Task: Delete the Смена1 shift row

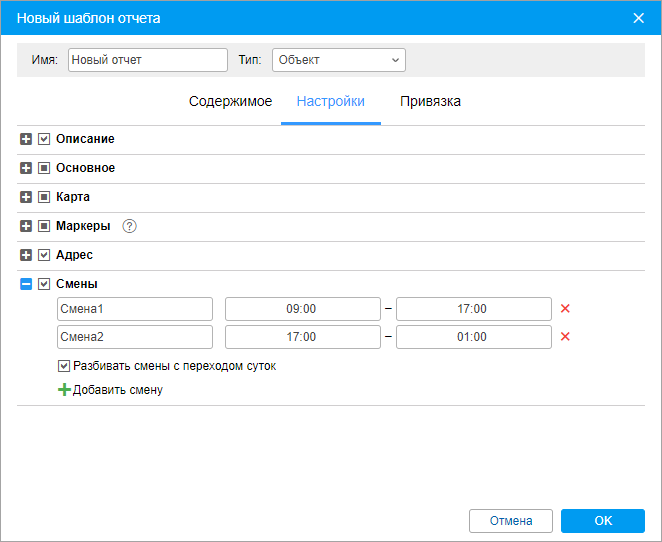Action: (565, 309)
